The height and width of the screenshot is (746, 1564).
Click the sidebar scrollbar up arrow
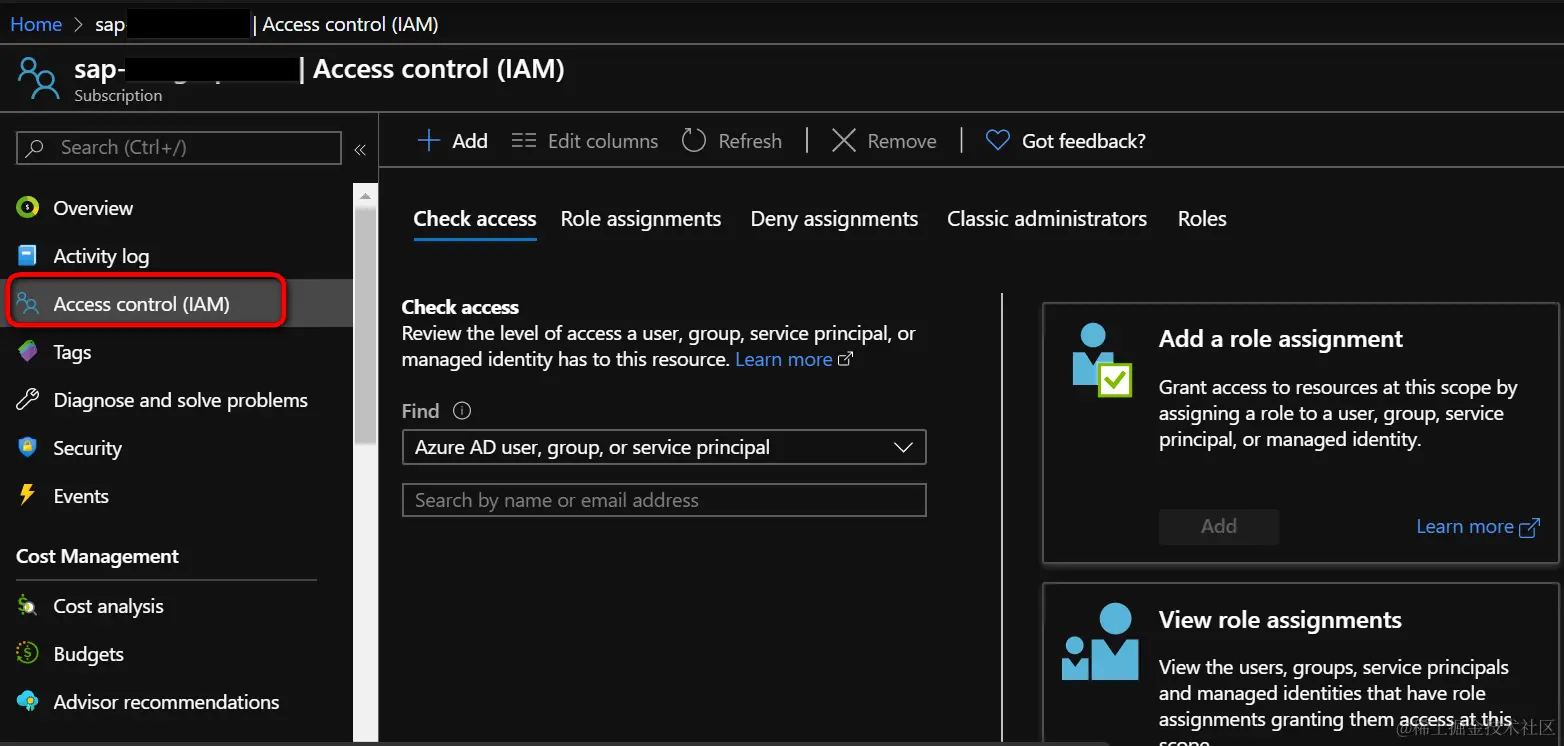click(x=365, y=196)
